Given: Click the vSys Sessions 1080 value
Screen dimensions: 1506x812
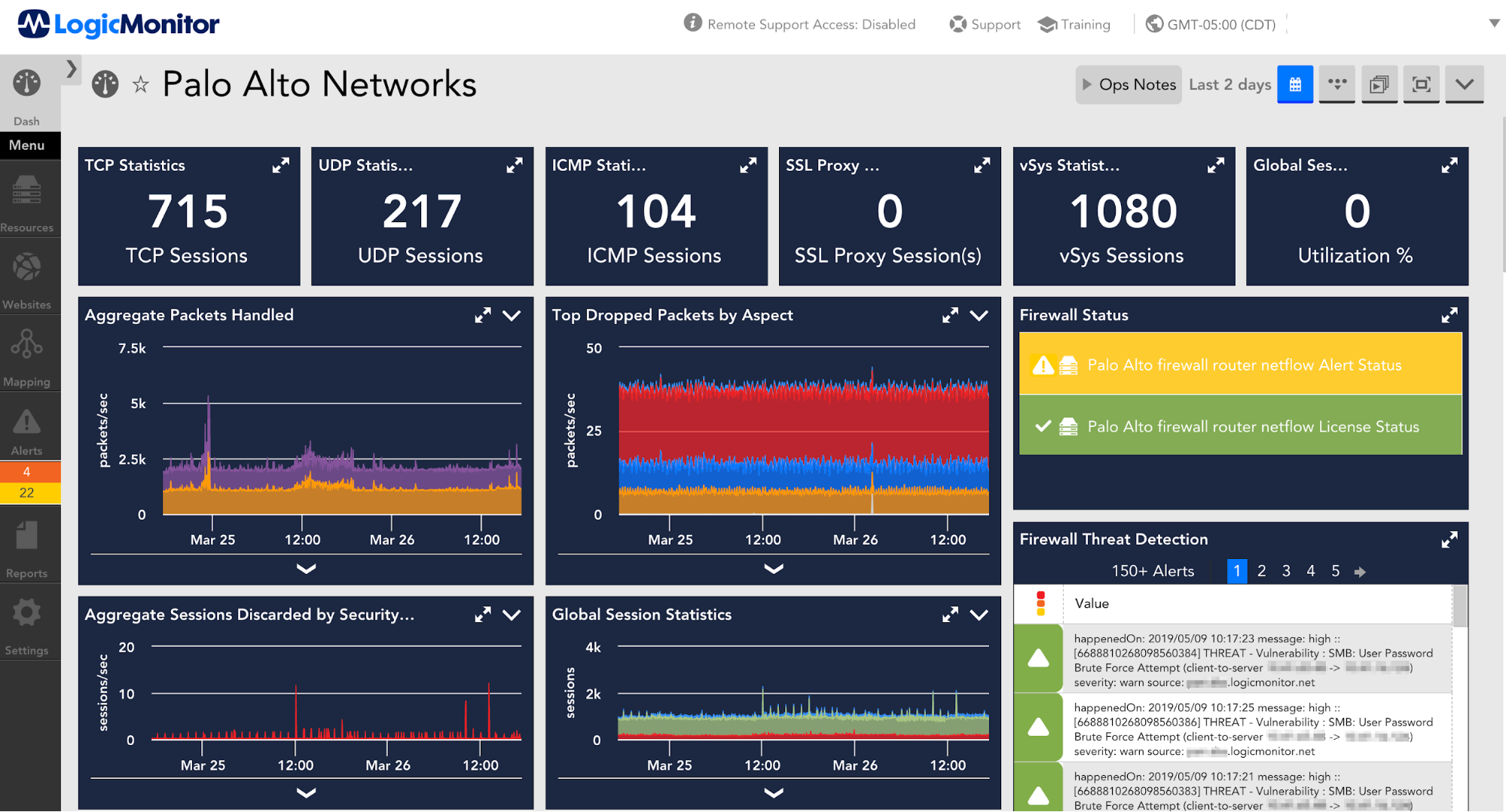Looking at the screenshot, I should pyautogui.click(x=1123, y=211).
